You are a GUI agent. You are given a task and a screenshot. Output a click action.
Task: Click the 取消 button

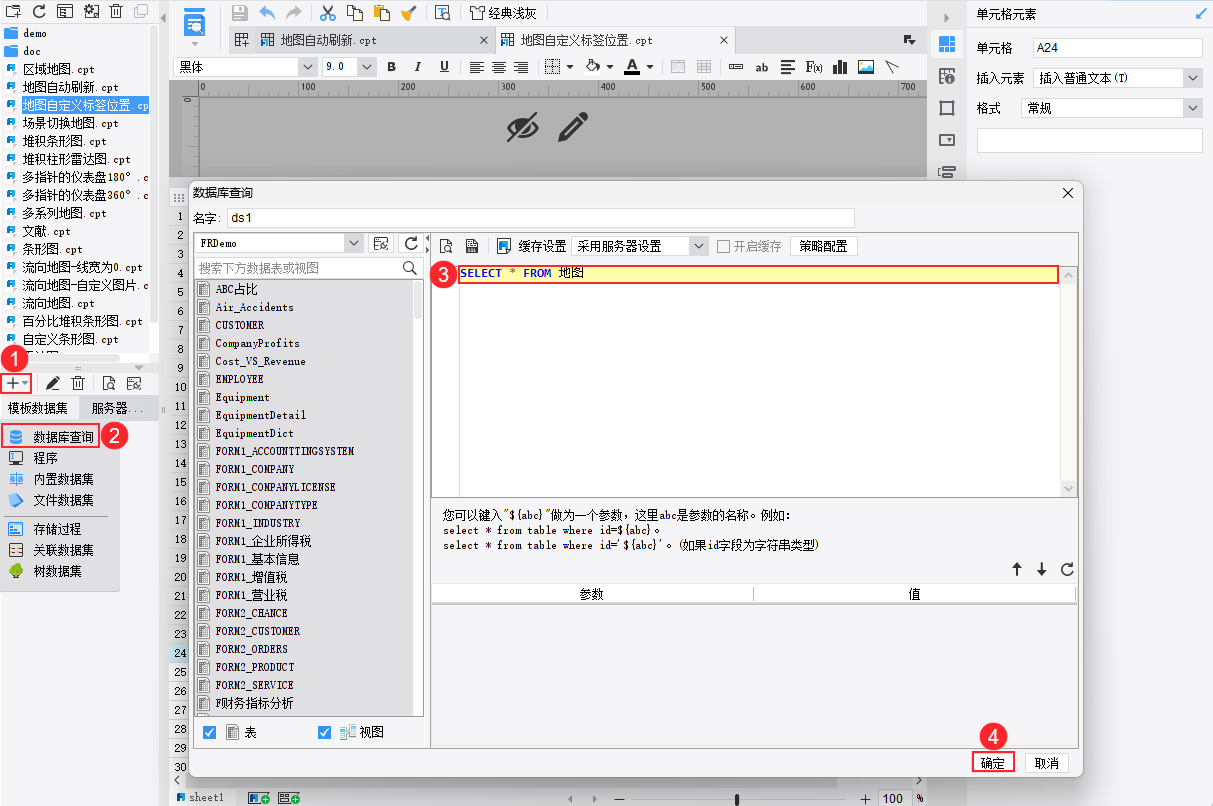(1047, 762)
